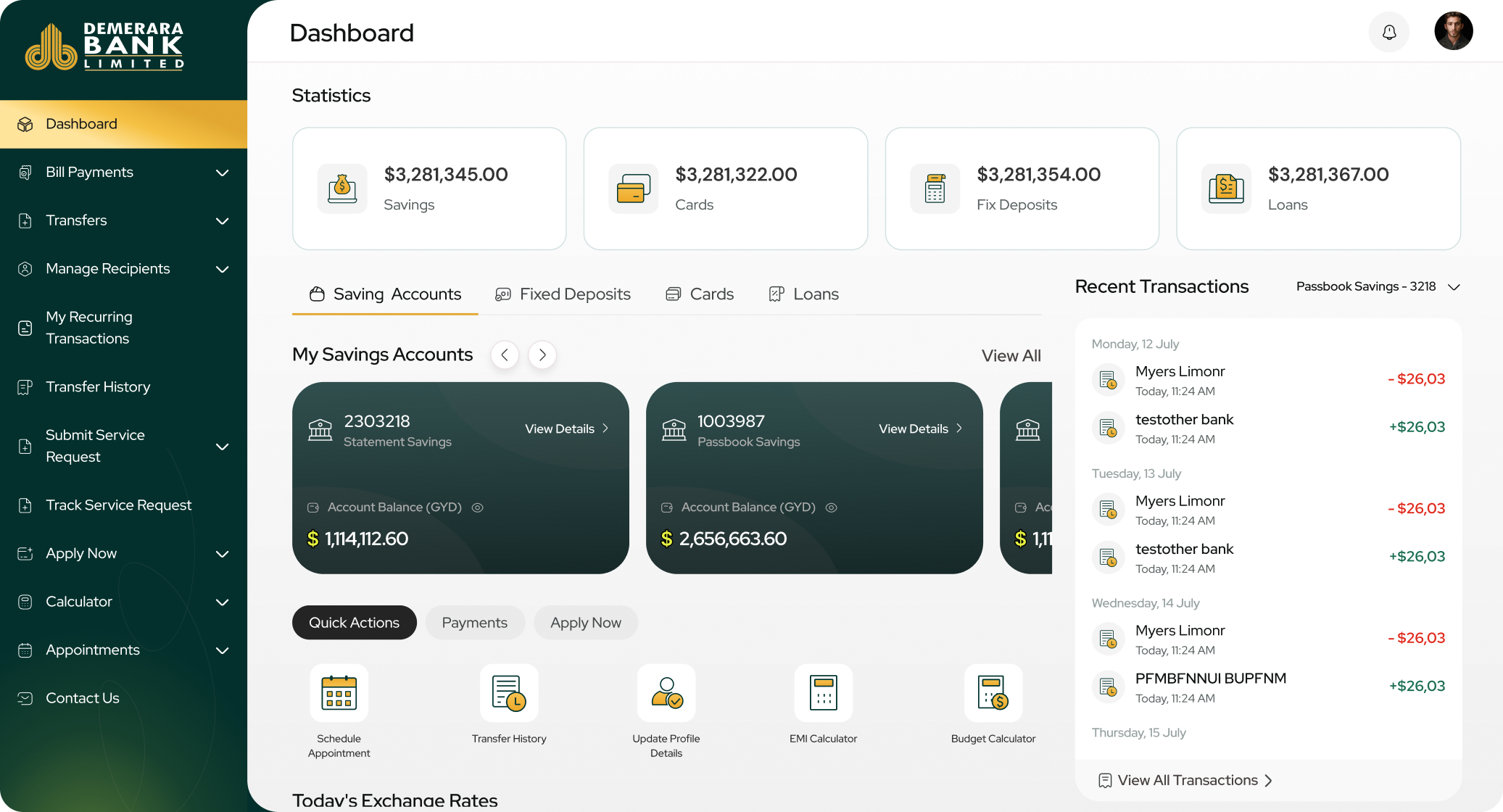The image size is (1503, 812).
Task: Select the Saving Accounts tab
Action: 385,294
